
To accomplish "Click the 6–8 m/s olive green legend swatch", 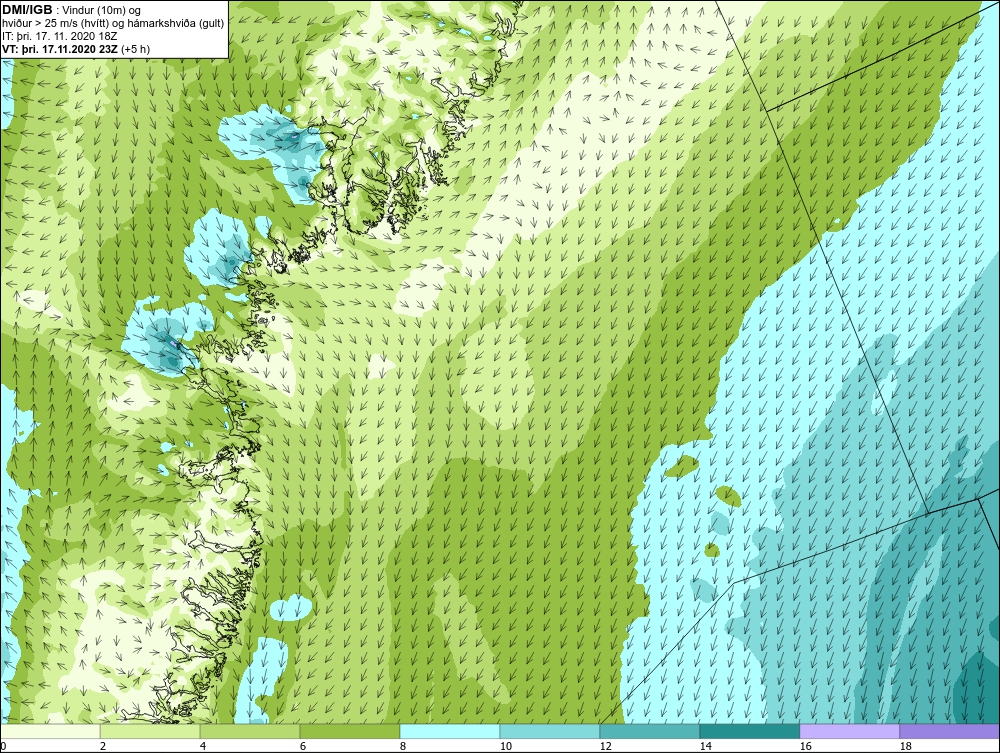I will pos(349,731).
